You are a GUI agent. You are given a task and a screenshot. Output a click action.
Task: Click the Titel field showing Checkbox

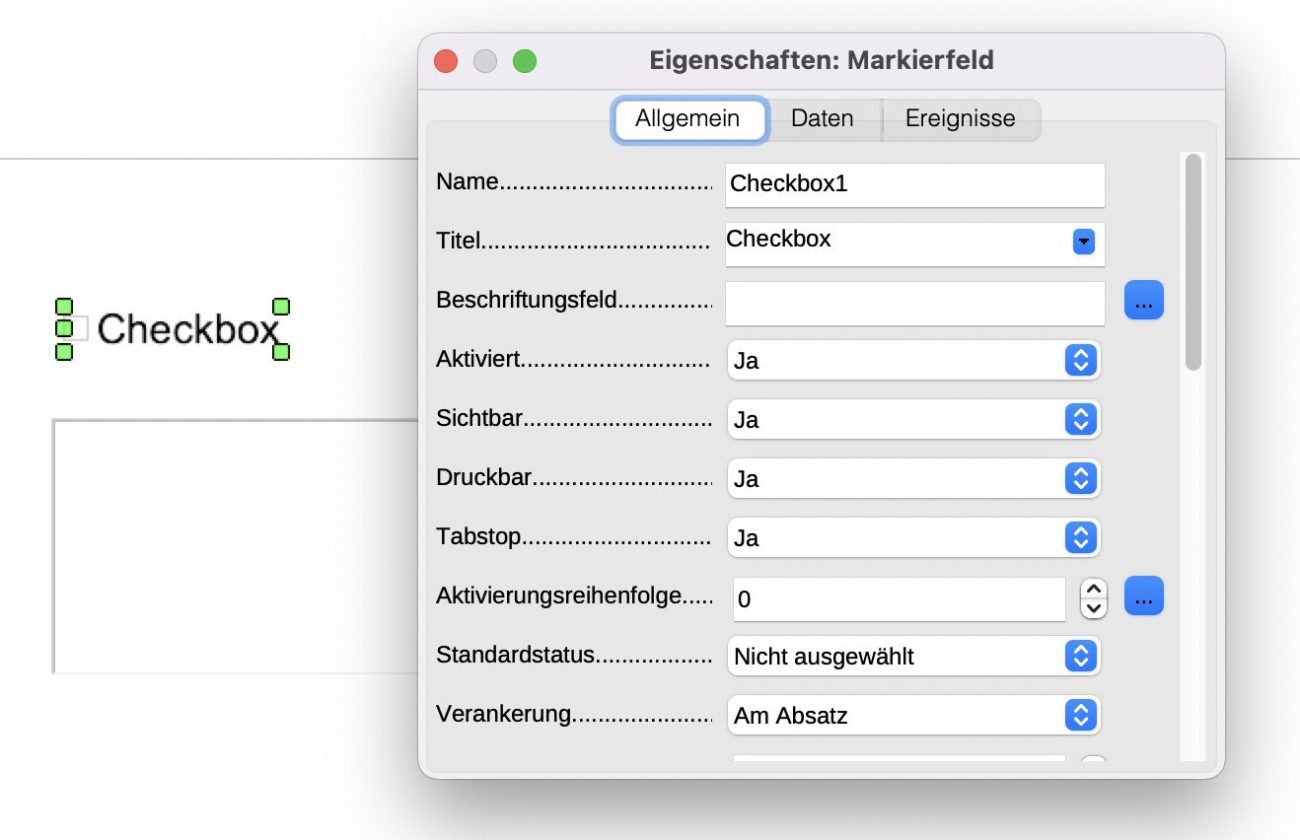tap(900, 241)
